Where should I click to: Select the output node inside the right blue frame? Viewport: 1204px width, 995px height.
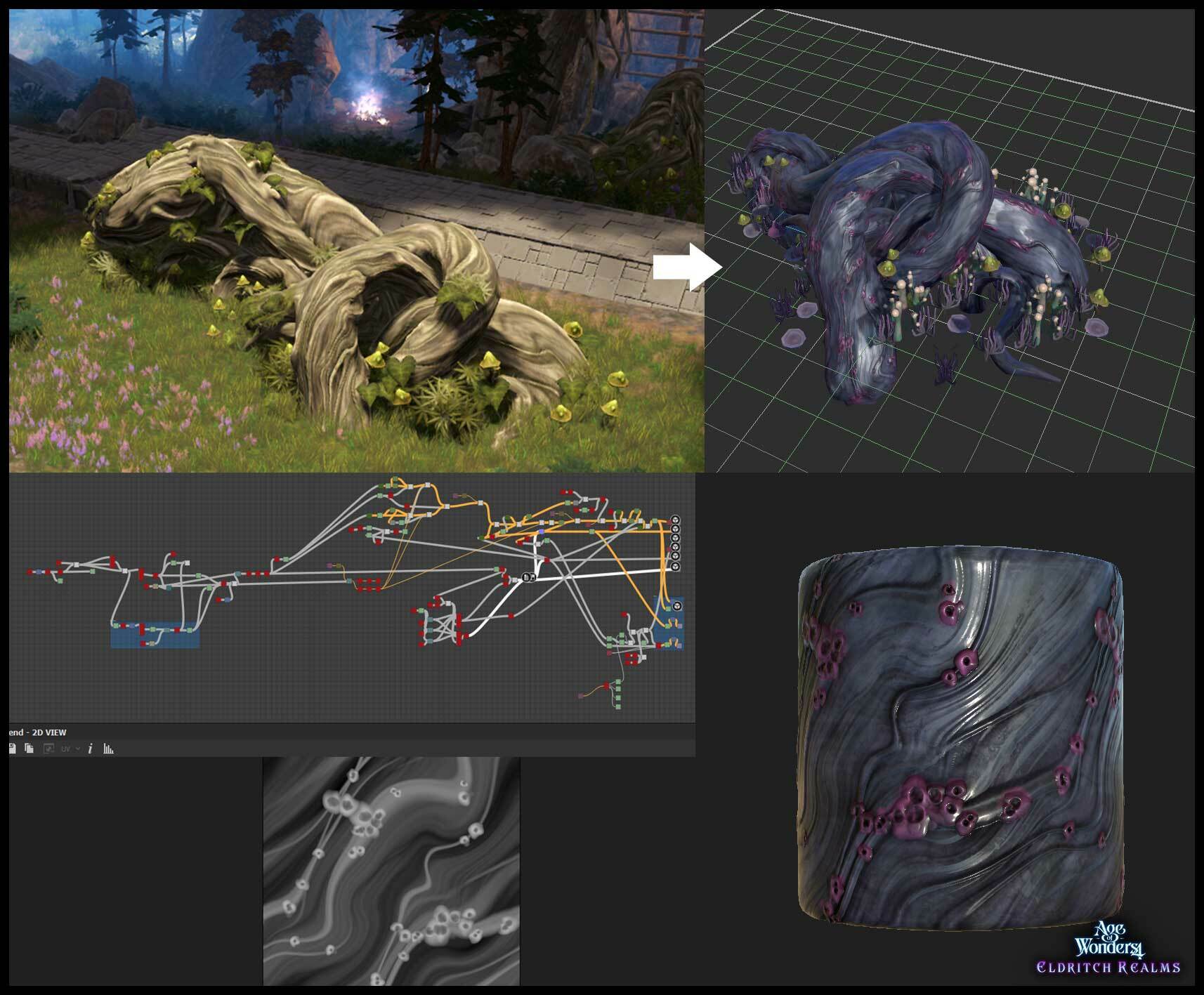[678, 606]
